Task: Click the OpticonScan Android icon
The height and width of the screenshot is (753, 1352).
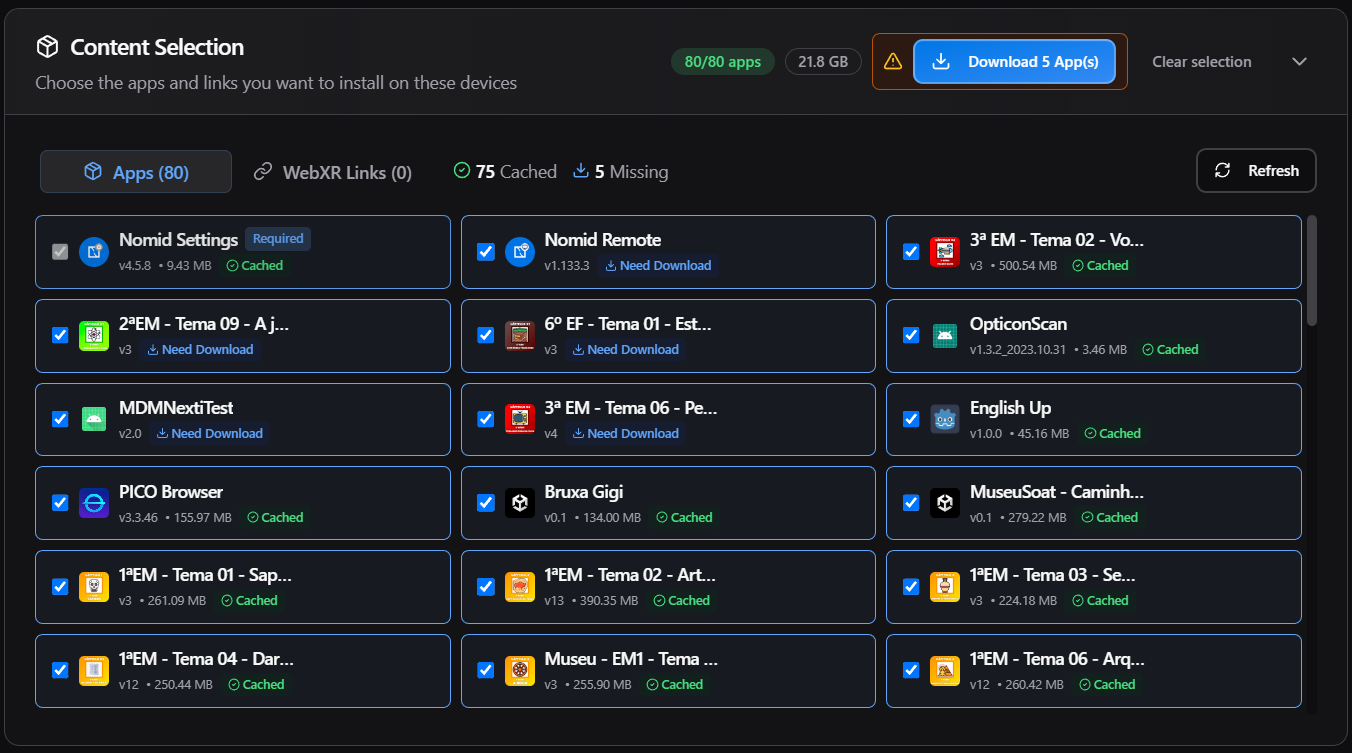Action: (945, 335)
